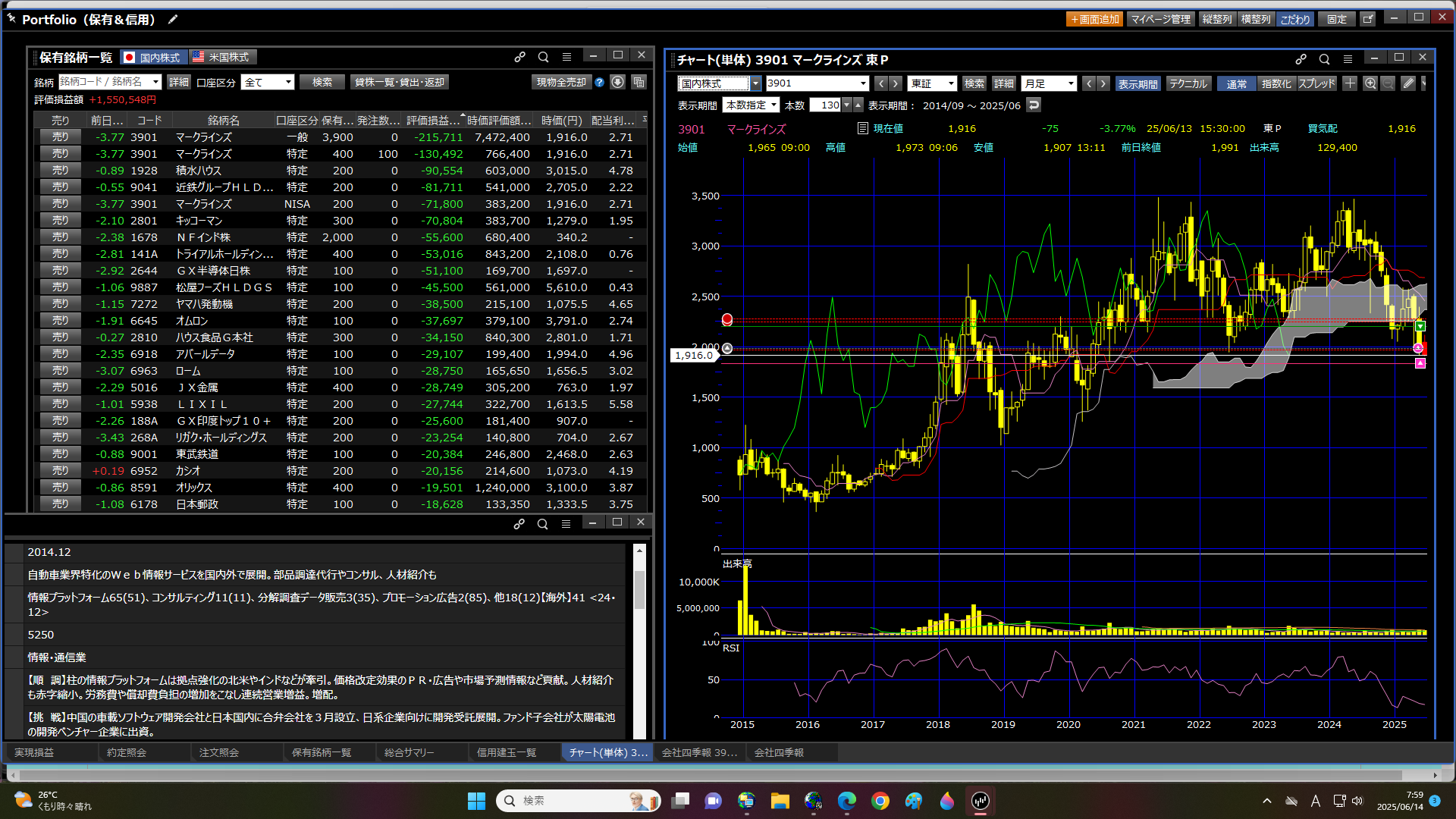Click company info panel vertical scrollbar thumb

[x=639, y=589]
